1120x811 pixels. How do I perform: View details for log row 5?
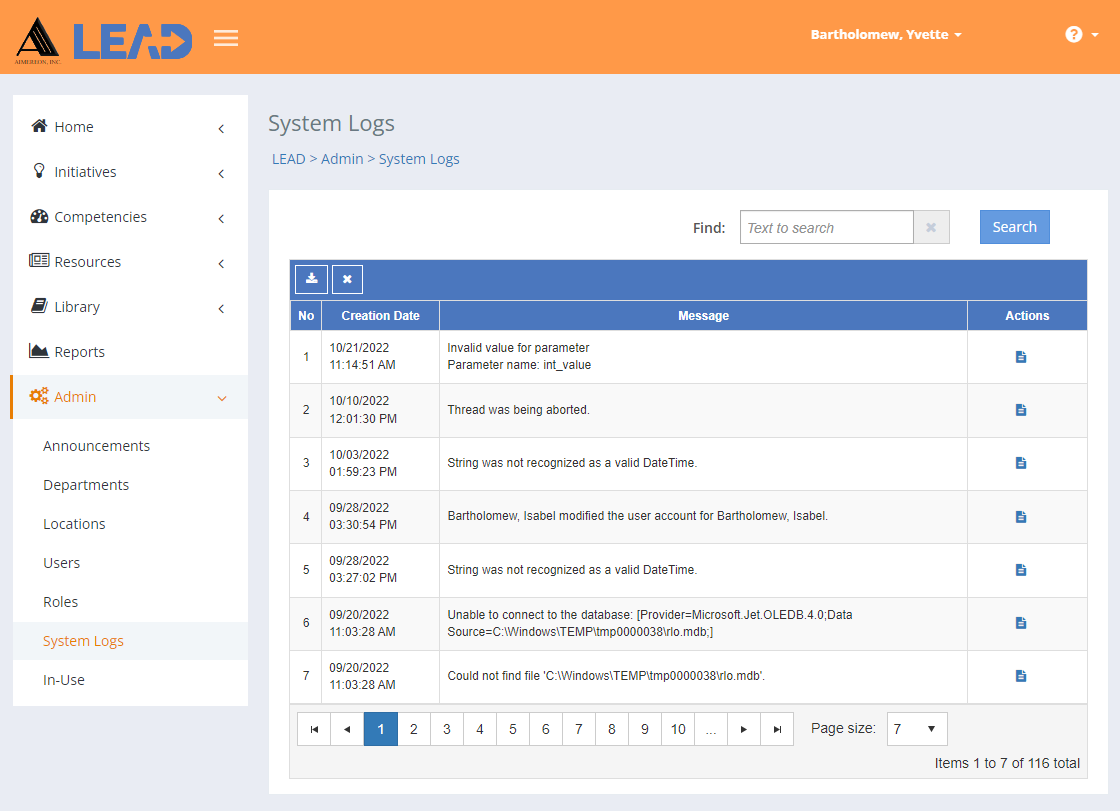1021,569
